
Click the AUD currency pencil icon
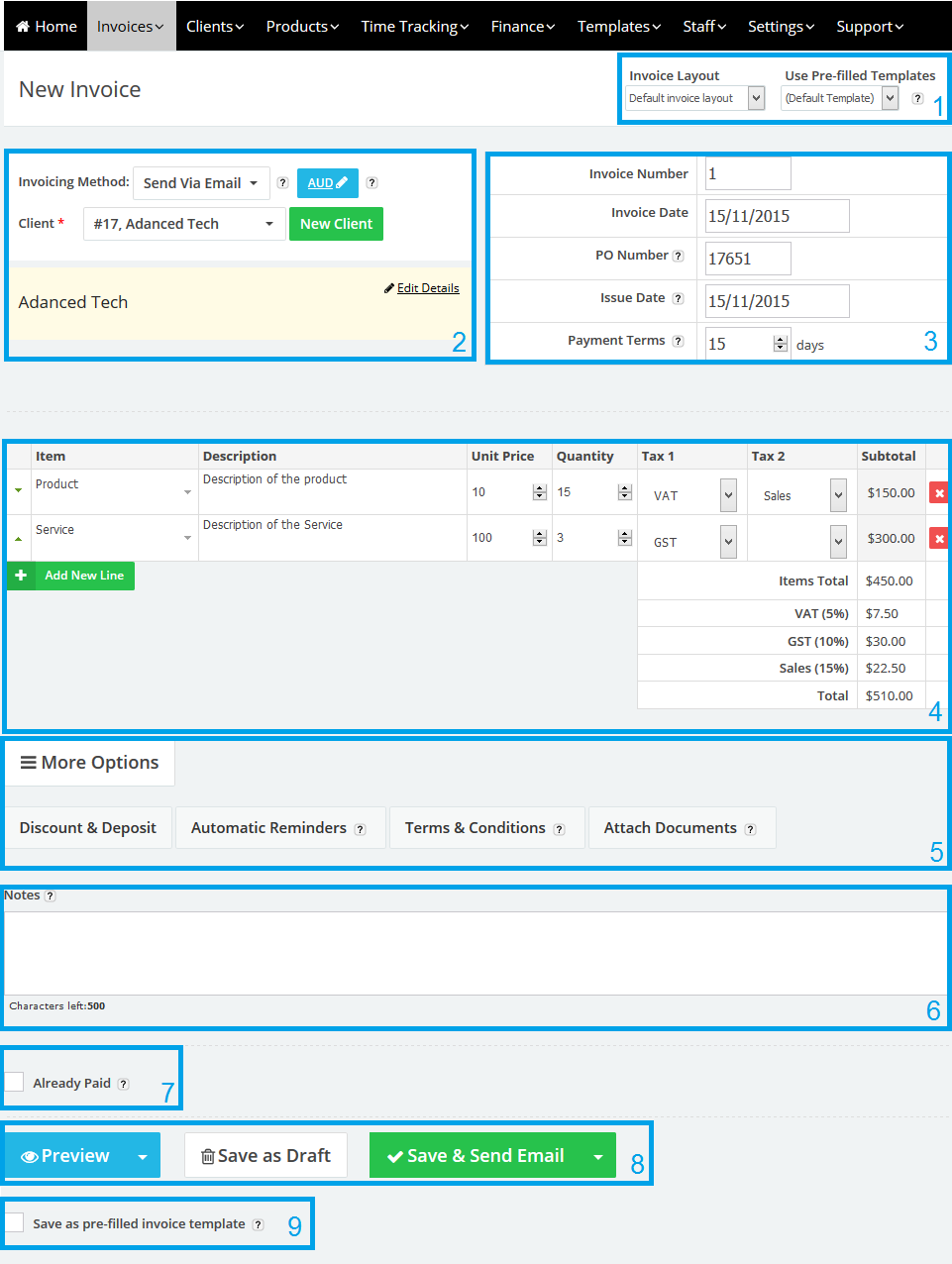tap(339, 182)
